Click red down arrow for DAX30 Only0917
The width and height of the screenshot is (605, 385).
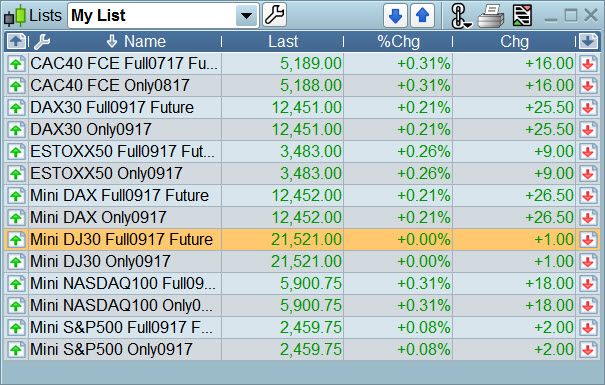588,130
